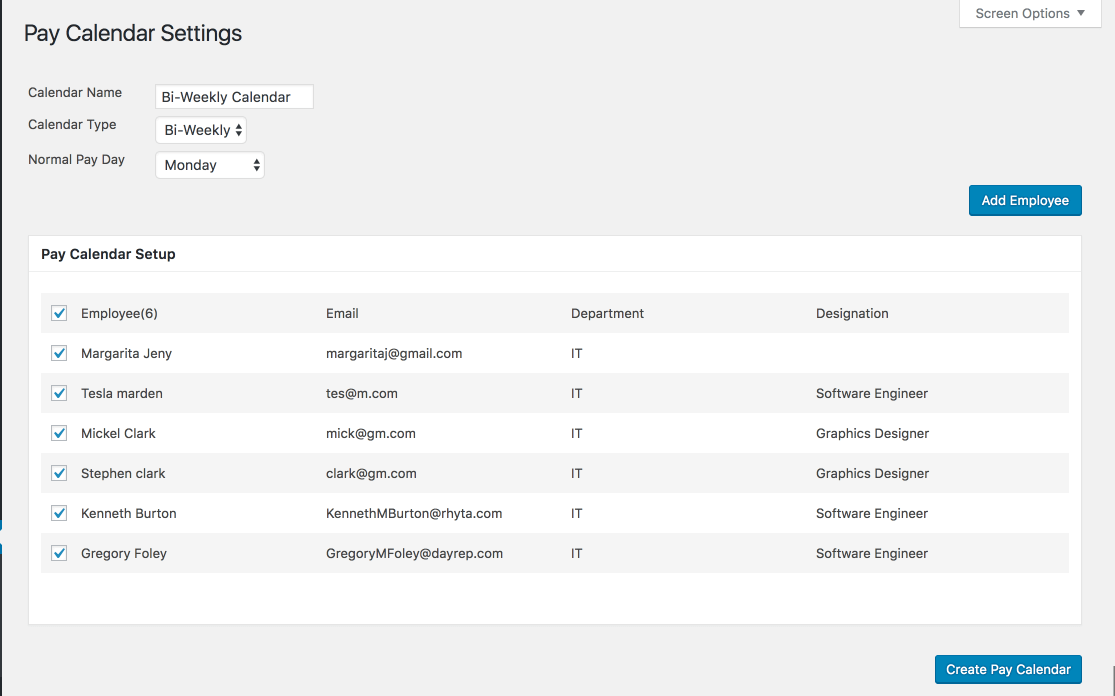The image size is (1115, 696).
Task: Deselect Mickel Clark's checkbox
Action: click(59, 433)
